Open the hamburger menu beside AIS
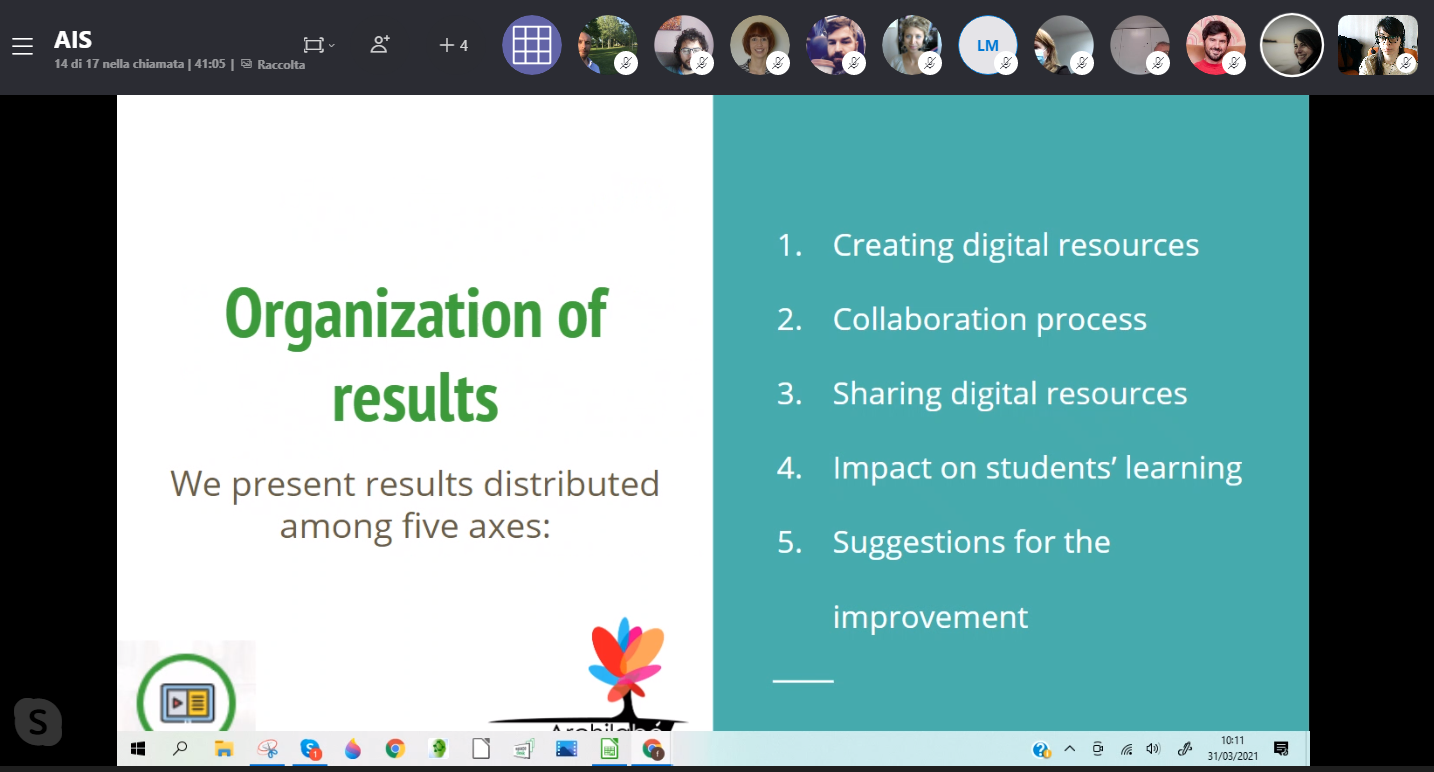The image size is (1434, 772). (22, 46)
